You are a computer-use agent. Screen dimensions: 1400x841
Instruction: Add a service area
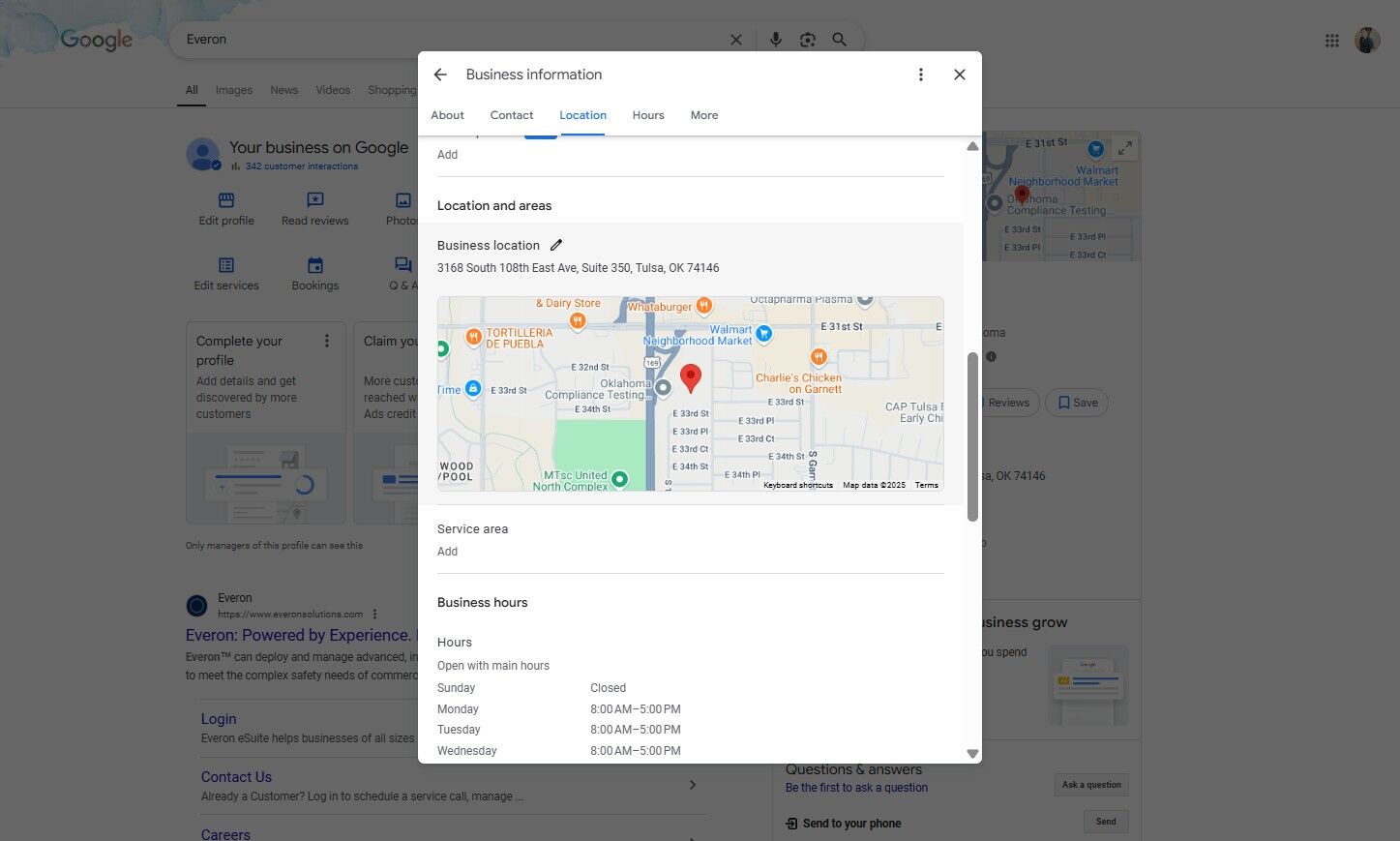tap(447, 552)
